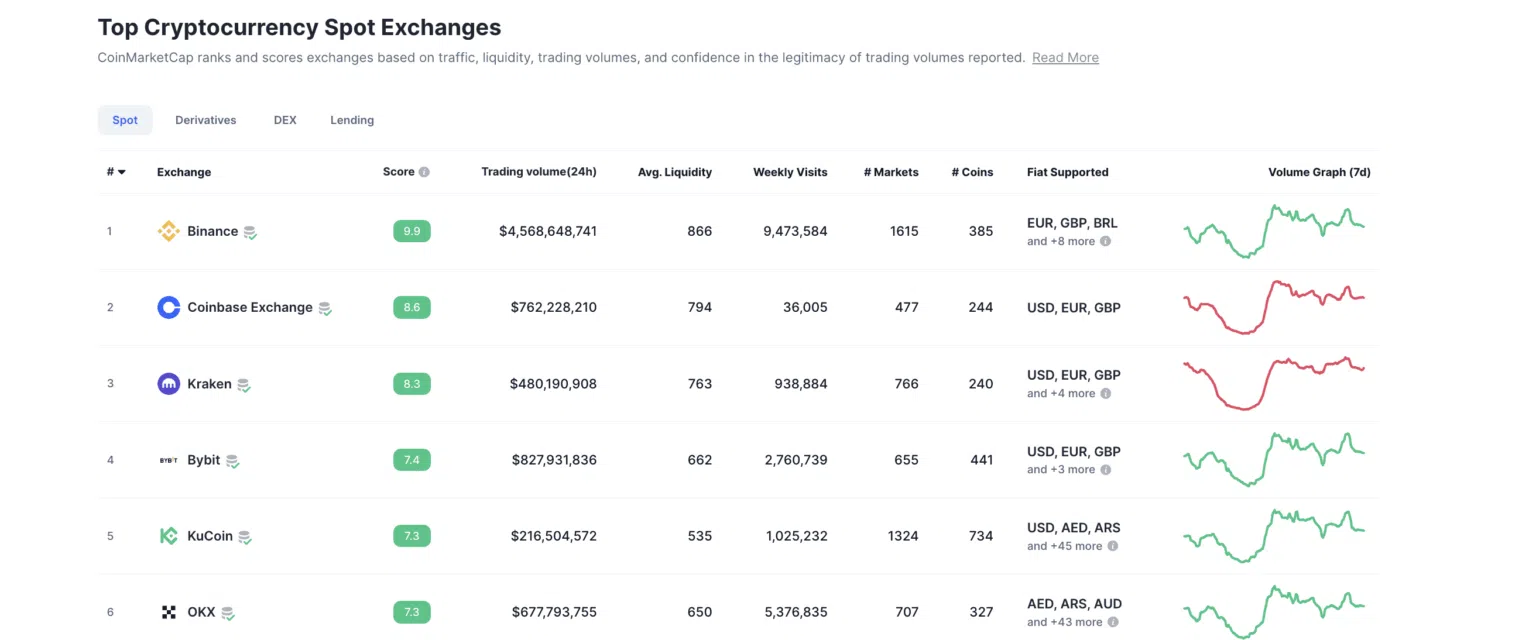Click Binance's green 9.9 score badge

411,231
